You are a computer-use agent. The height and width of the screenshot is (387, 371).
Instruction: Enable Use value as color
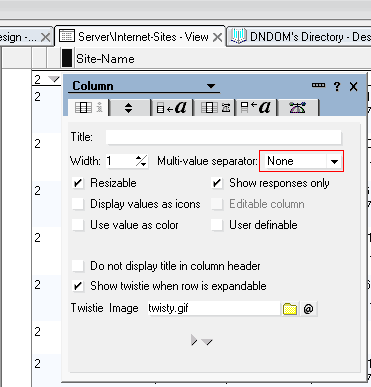tap(78, 225)
